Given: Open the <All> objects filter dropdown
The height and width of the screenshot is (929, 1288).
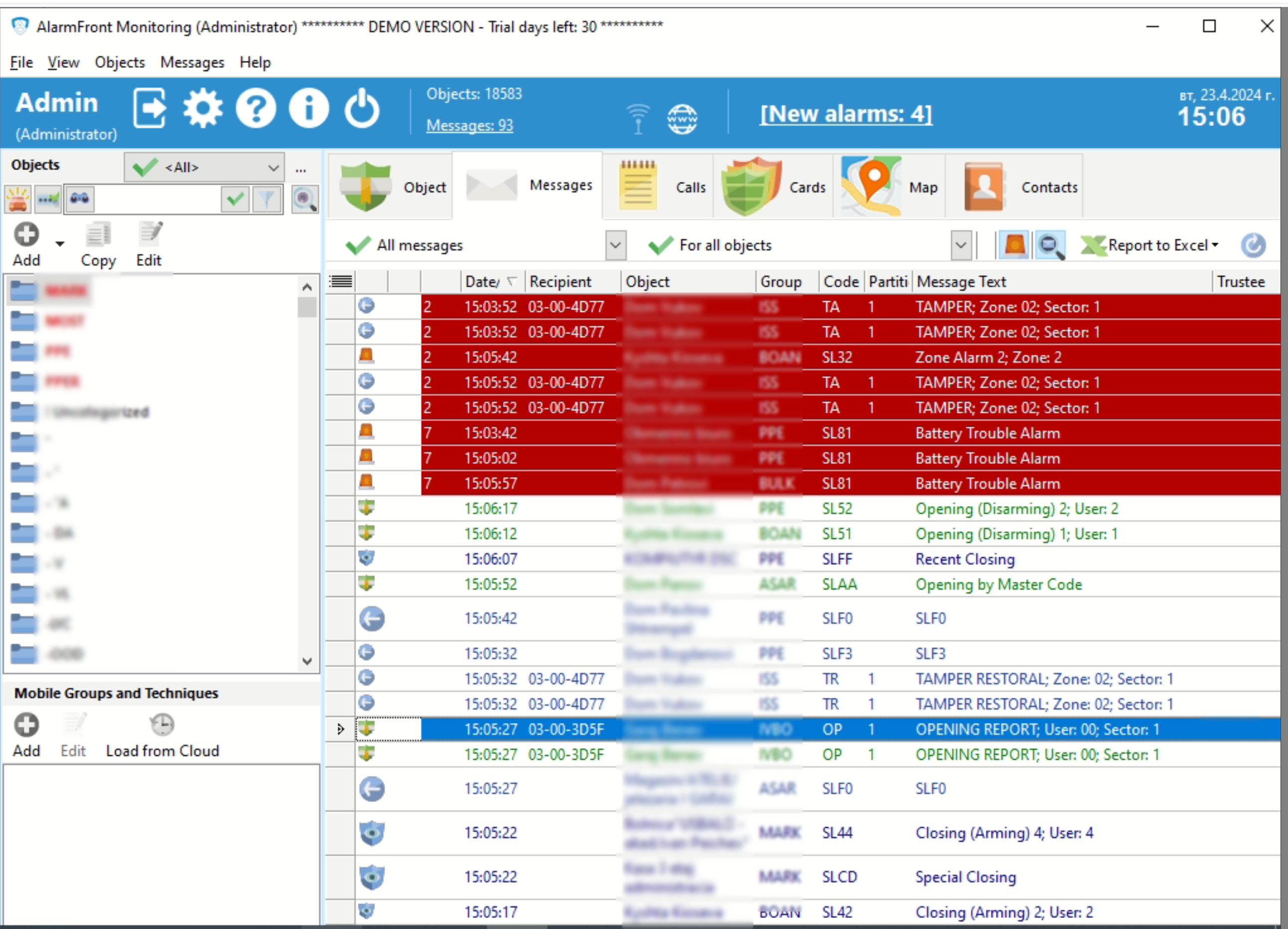Looking at the screenshot, I should pyautogui.click(x=204, y=168).
